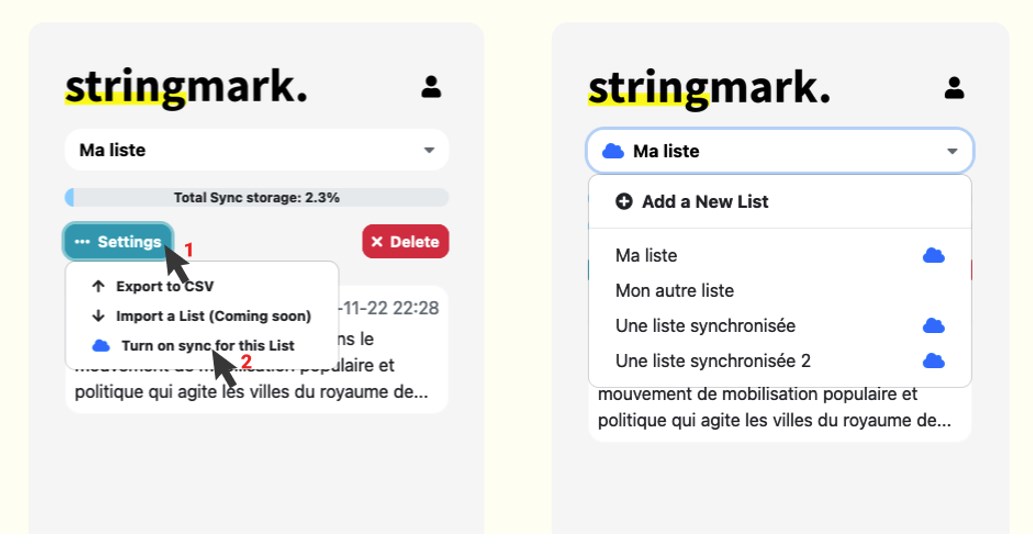
Task: Click the Total Sync storage progress bar
Action: click(257, 198)
